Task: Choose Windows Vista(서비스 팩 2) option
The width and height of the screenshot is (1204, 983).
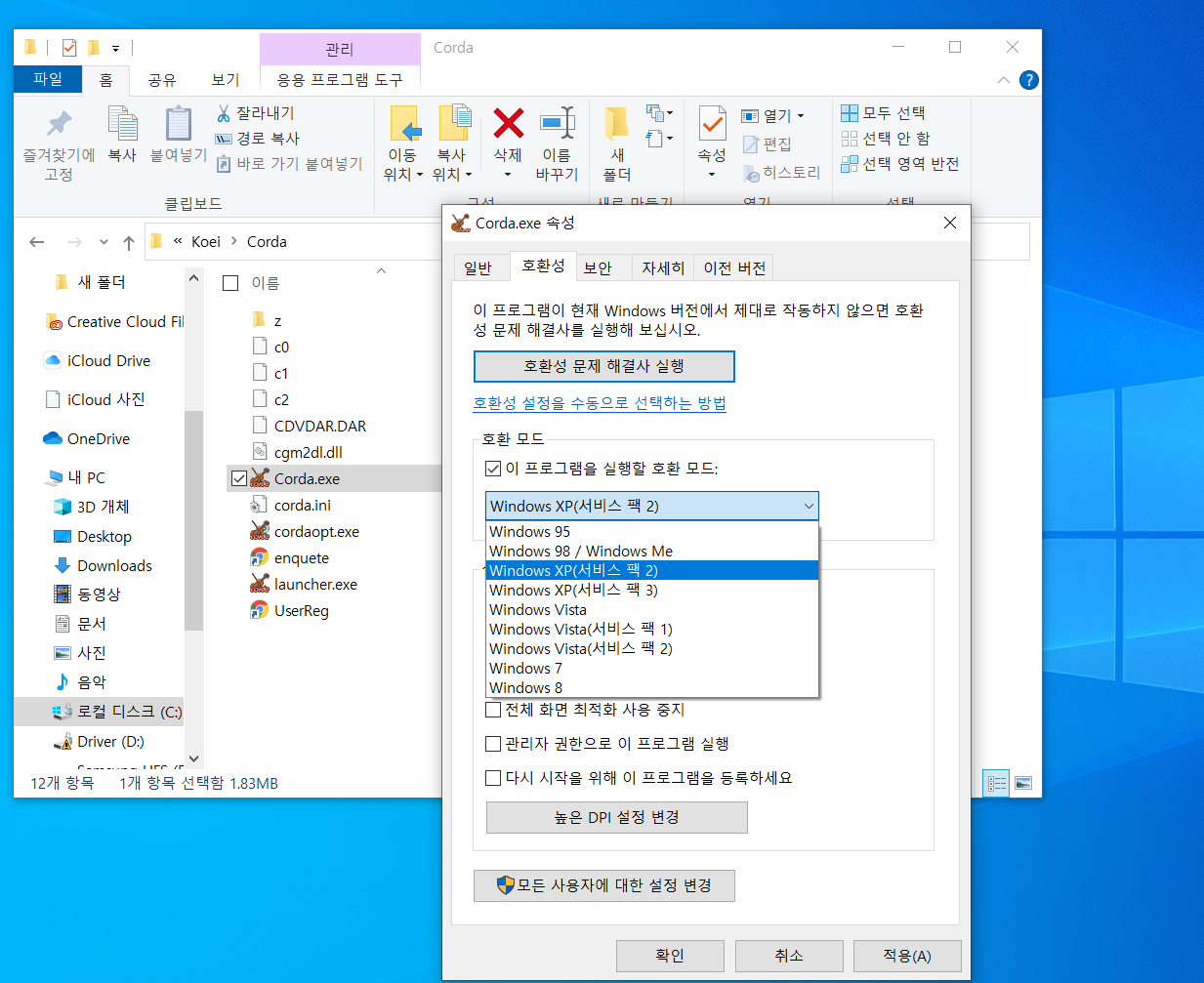Action: click(652, 649)
